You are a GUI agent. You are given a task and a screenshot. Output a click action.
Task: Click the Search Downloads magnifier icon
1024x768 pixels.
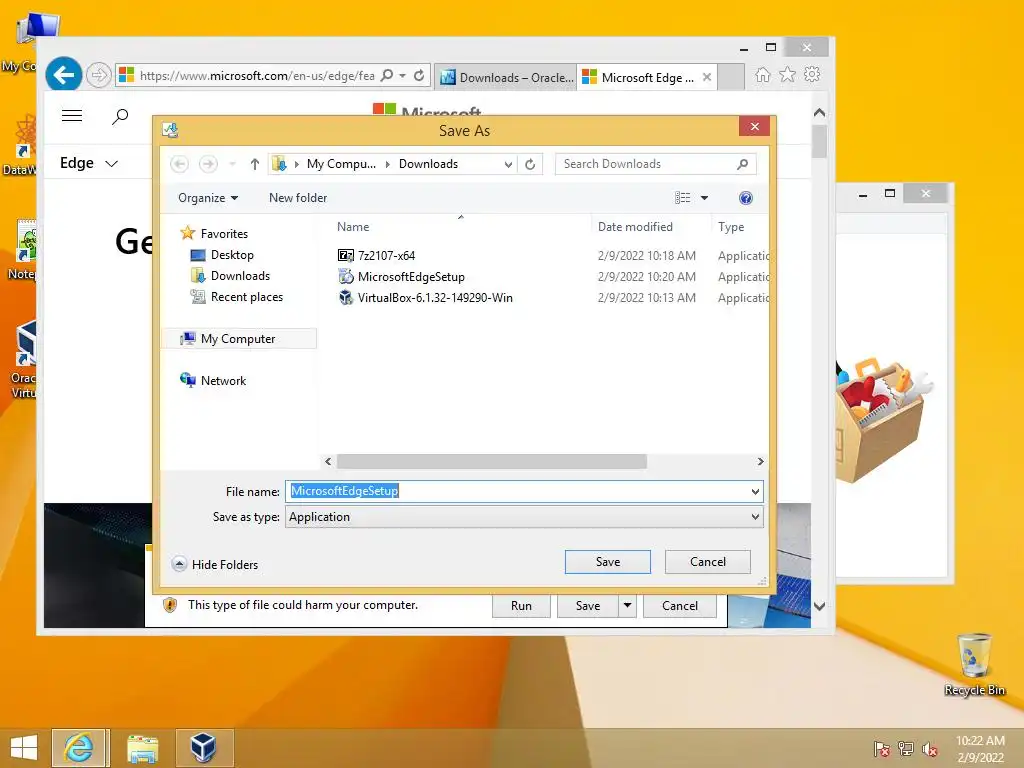[x=743, y=164]
